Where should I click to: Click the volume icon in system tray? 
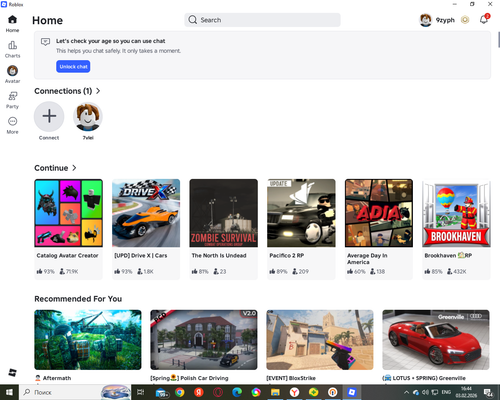point(425,392)
